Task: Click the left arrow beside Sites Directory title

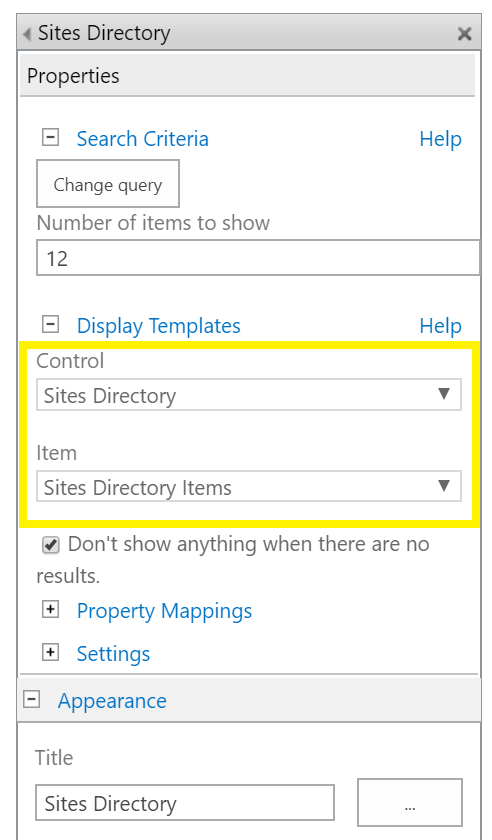Action: click(x=27, y=34)
